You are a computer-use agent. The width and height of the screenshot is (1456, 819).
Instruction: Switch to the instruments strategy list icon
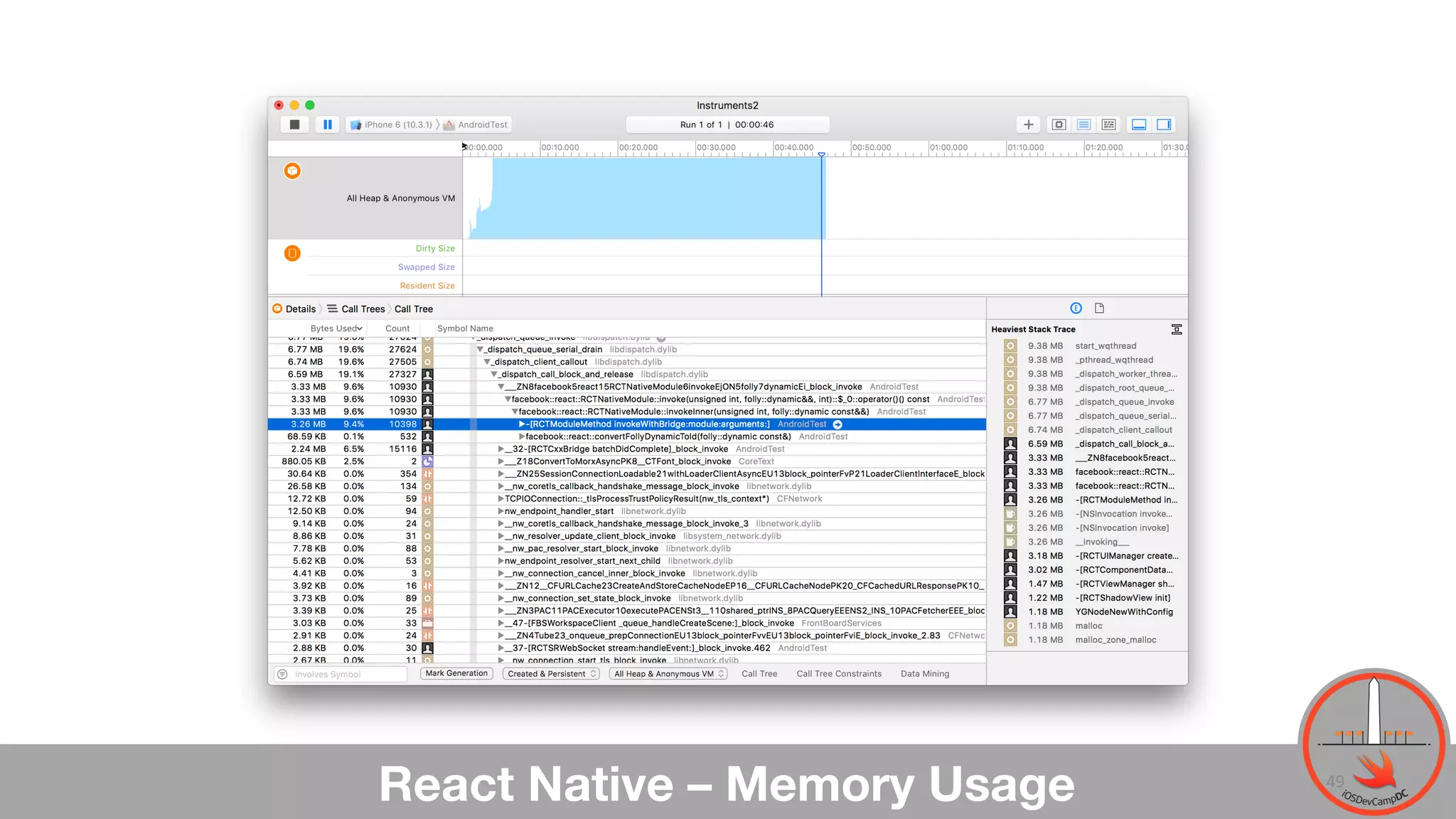click(1083, 124)
